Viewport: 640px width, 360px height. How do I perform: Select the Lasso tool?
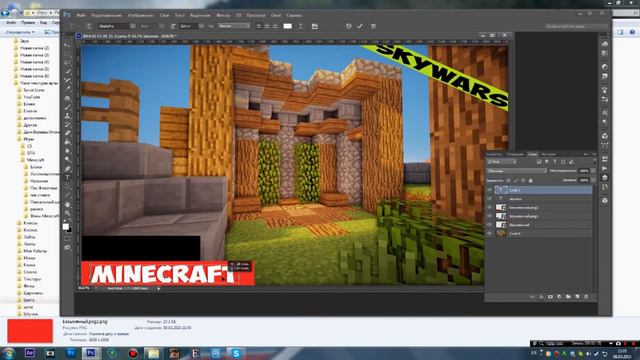[x=67, y=63]
